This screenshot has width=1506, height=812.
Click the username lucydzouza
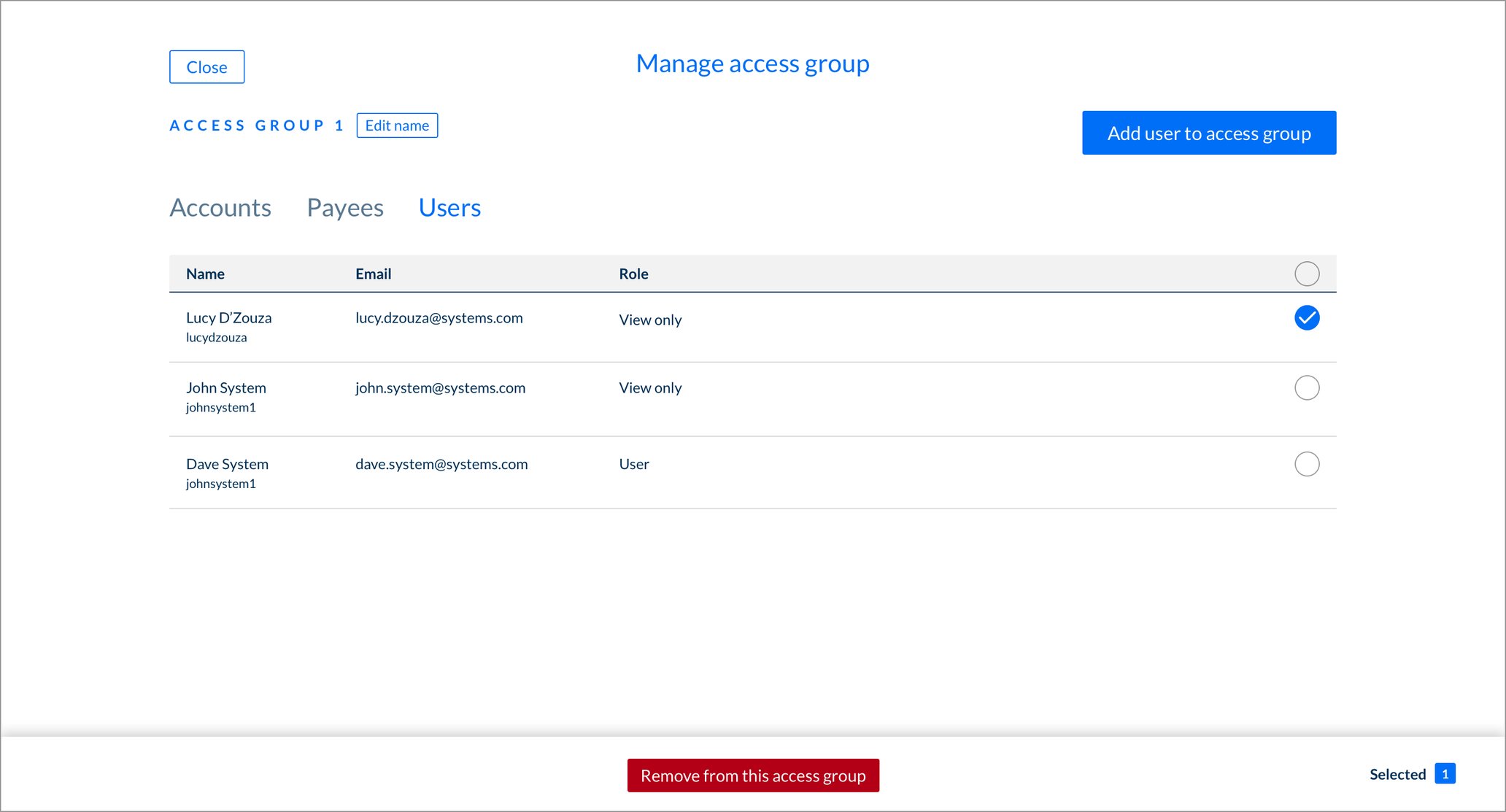tap(216, 337)
